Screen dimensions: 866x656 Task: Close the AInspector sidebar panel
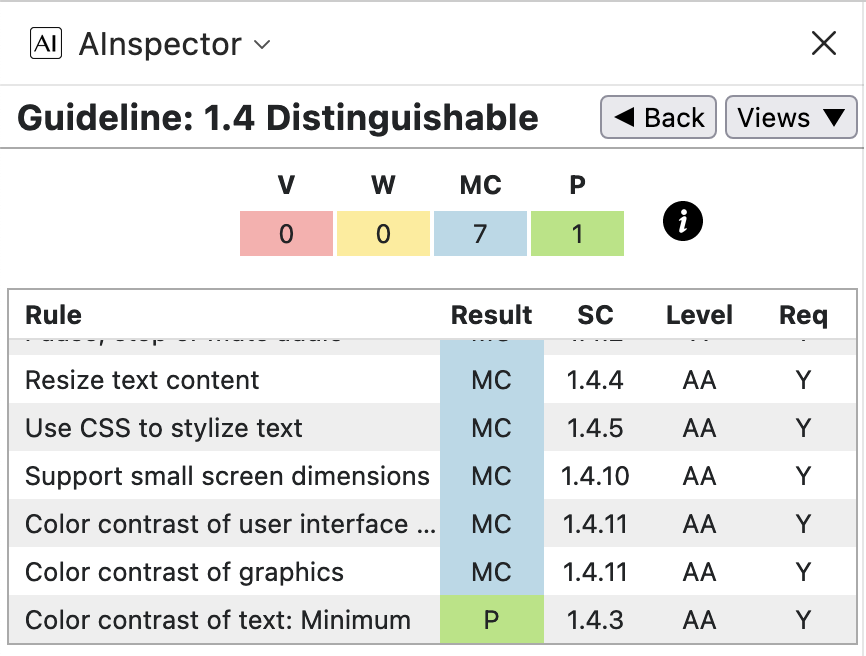pos(823,43)
